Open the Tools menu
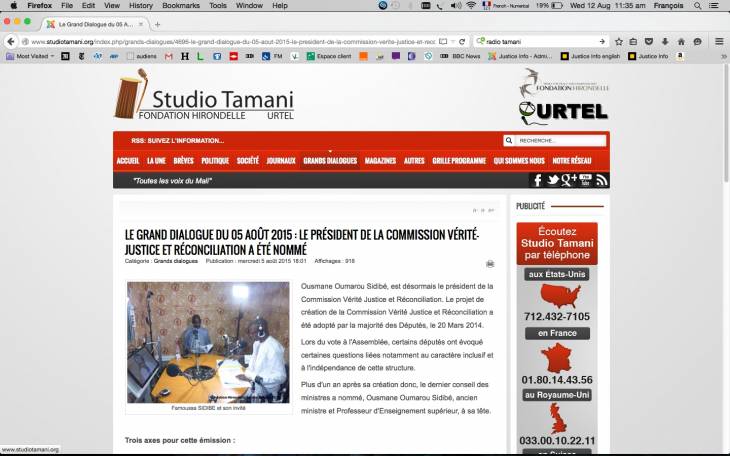 (x=217, y=6)
